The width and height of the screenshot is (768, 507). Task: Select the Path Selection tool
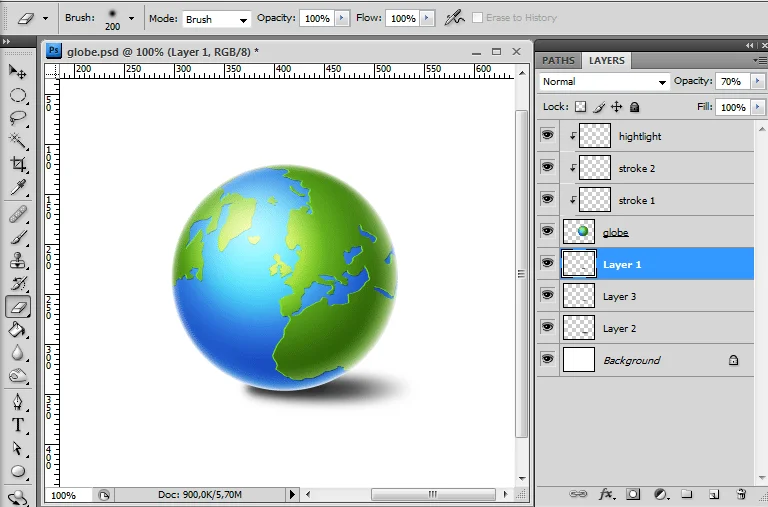[x=18, y=448]
